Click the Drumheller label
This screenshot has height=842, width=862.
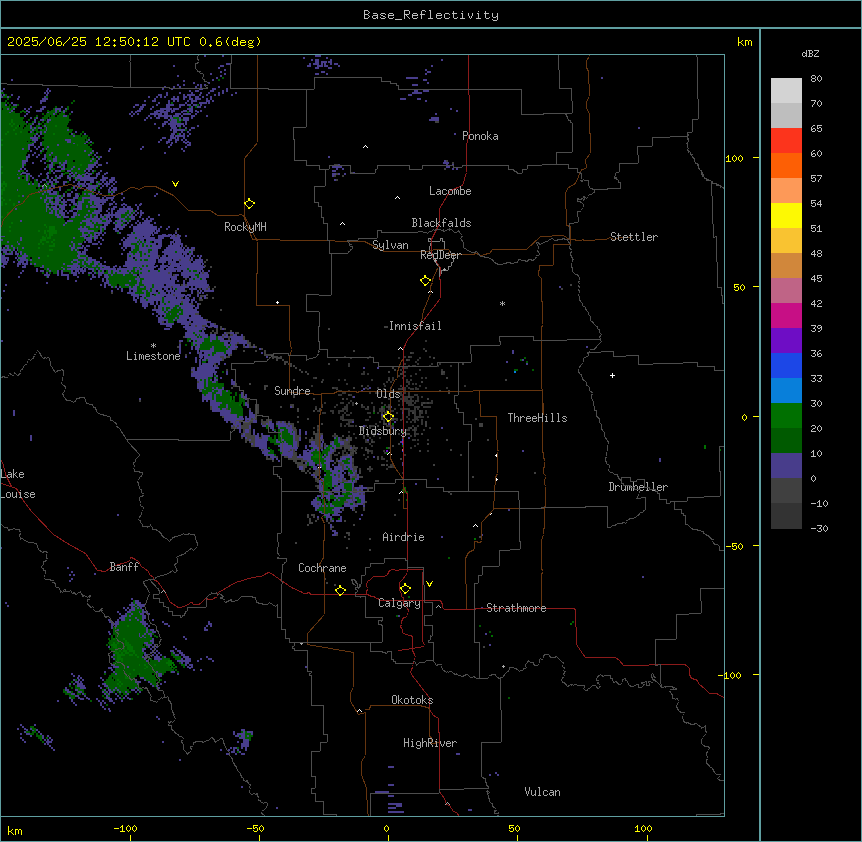(x=638, y=487)
